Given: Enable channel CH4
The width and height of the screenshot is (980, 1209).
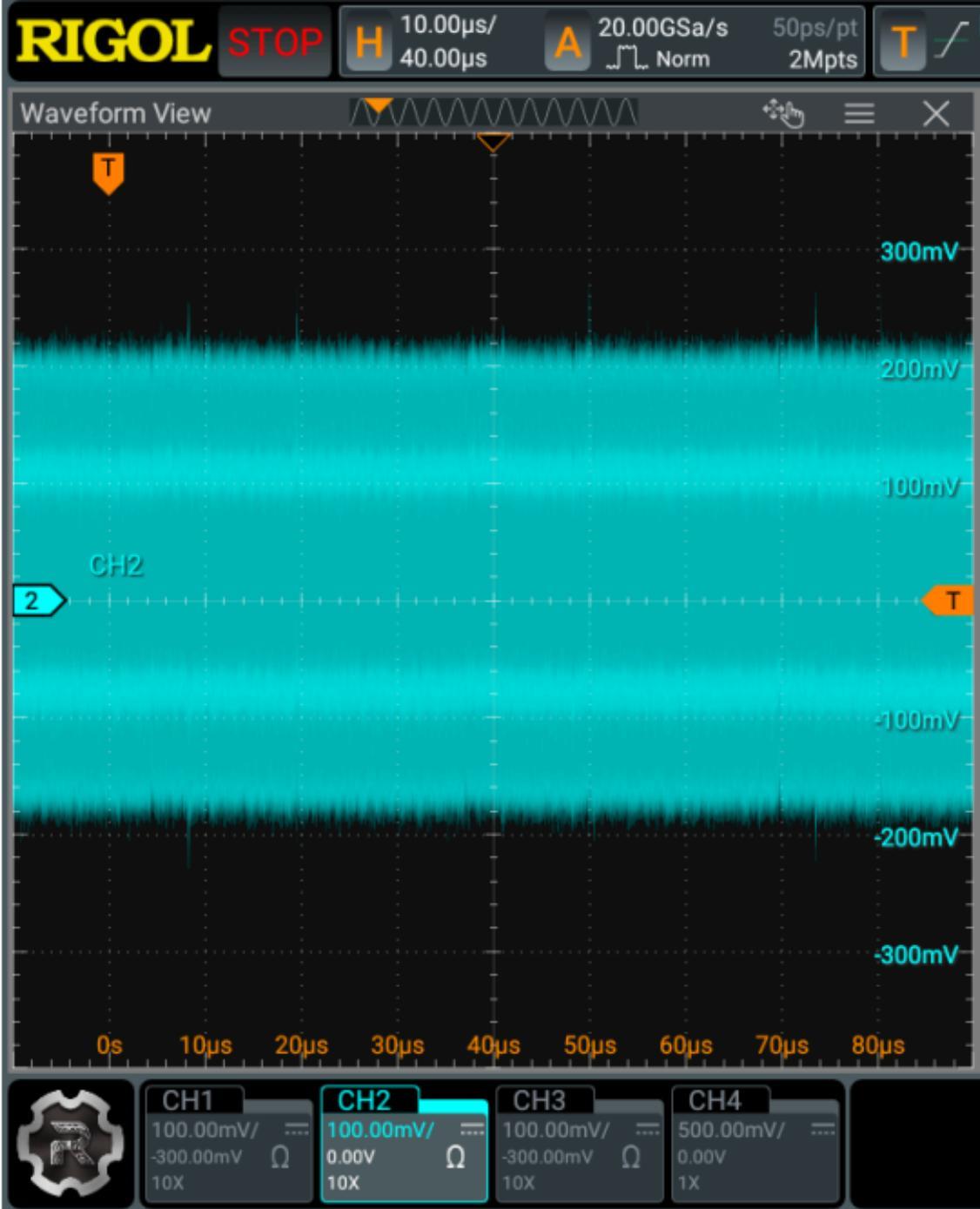Looking at the screenshot, I should pos(755,1143).
